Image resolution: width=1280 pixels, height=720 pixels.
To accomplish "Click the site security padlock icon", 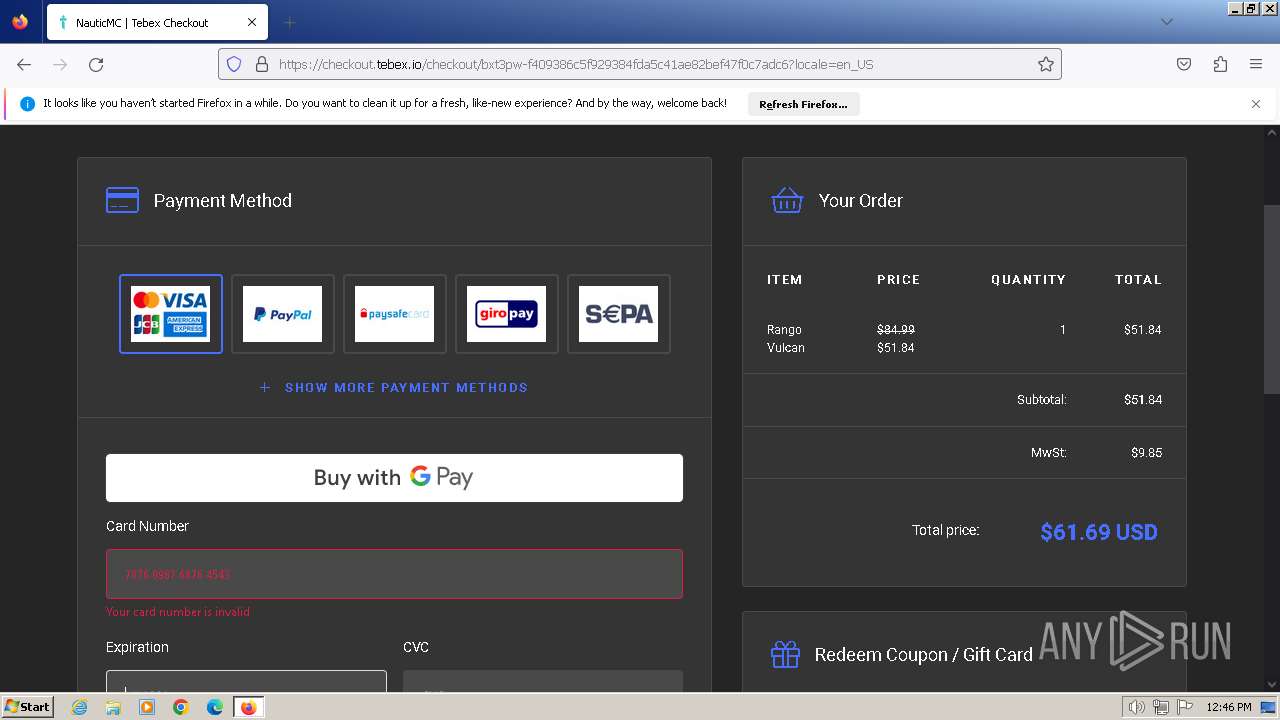I will click(262, 64).
